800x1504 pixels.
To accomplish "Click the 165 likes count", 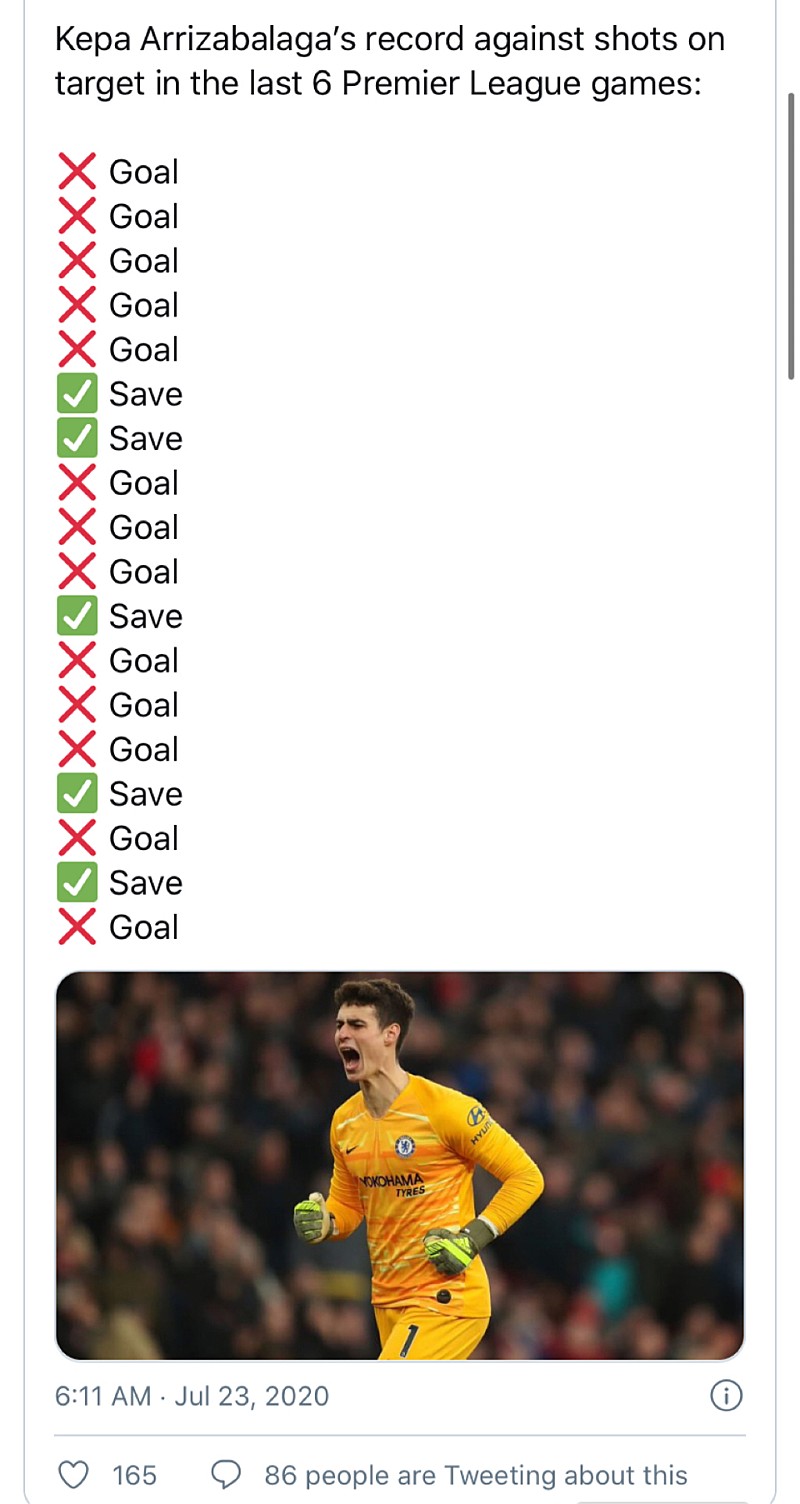I will pos(135,1474).
